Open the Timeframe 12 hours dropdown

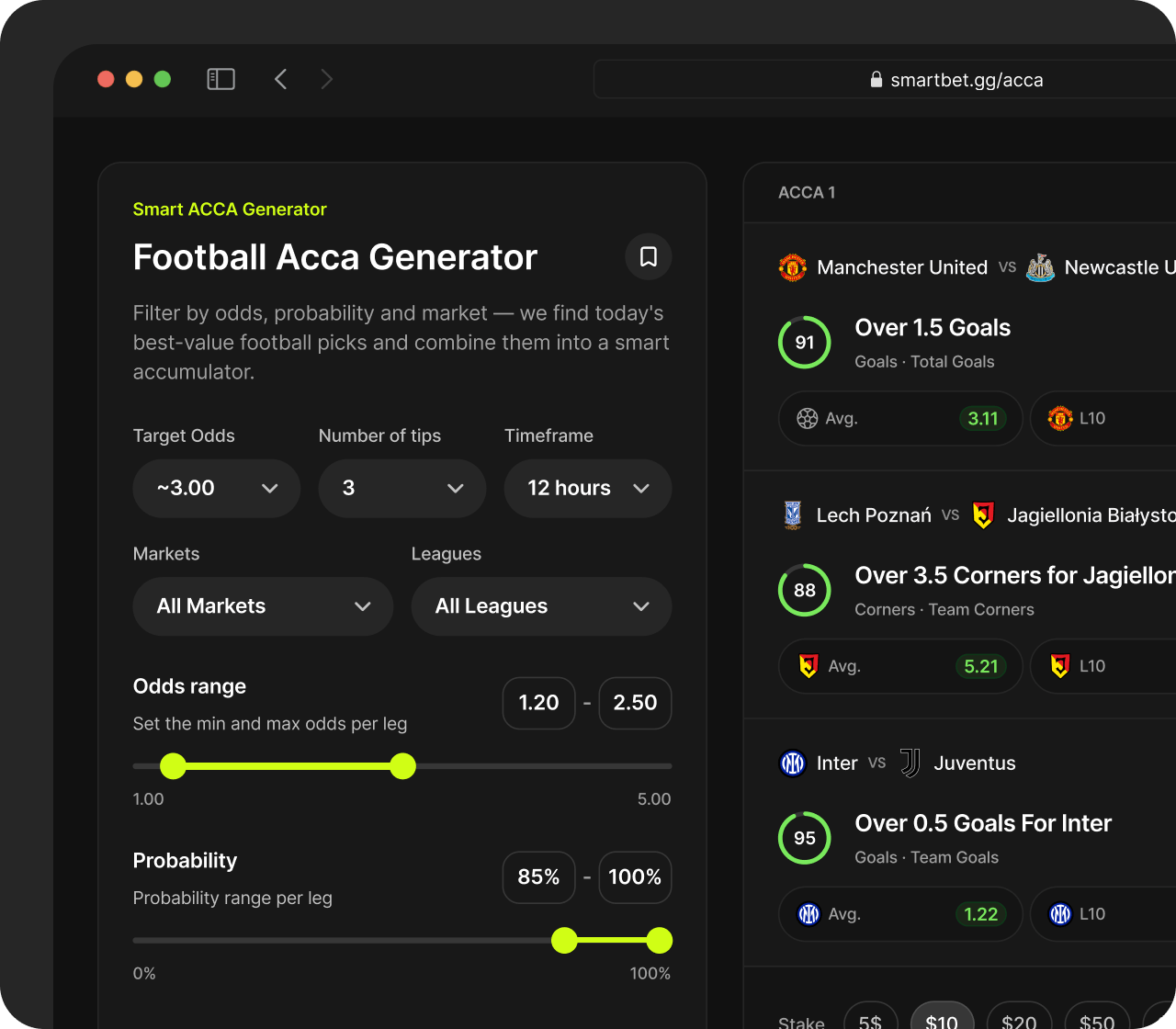tap(588, 489)
